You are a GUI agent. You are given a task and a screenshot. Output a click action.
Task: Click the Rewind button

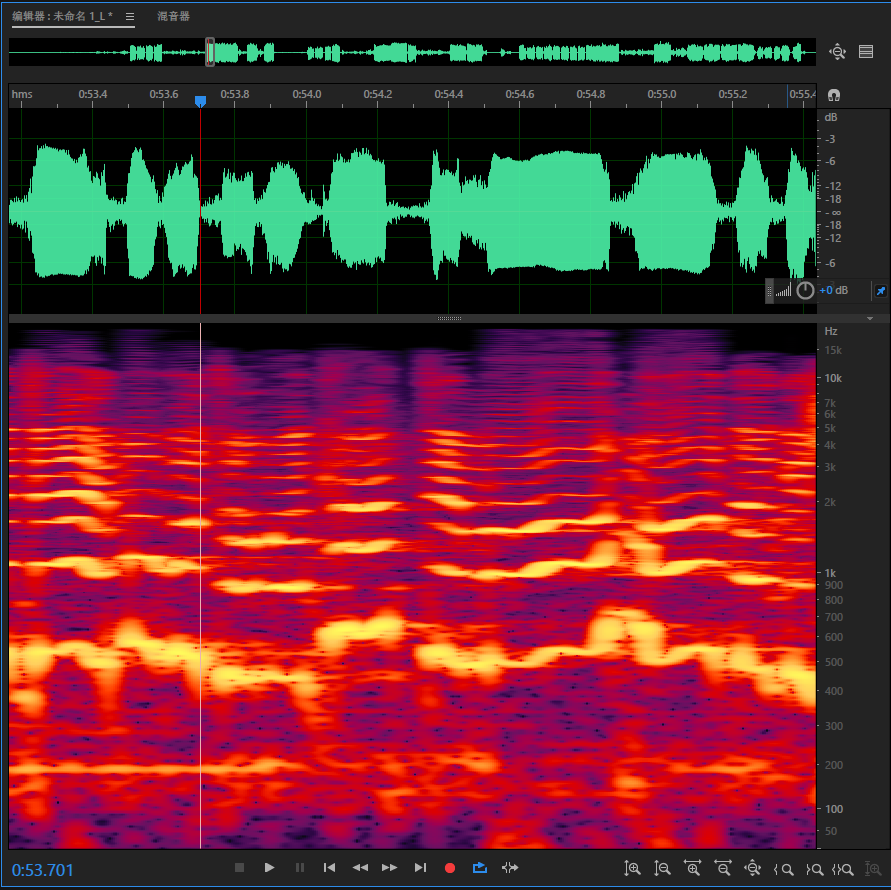click(360, 868)
